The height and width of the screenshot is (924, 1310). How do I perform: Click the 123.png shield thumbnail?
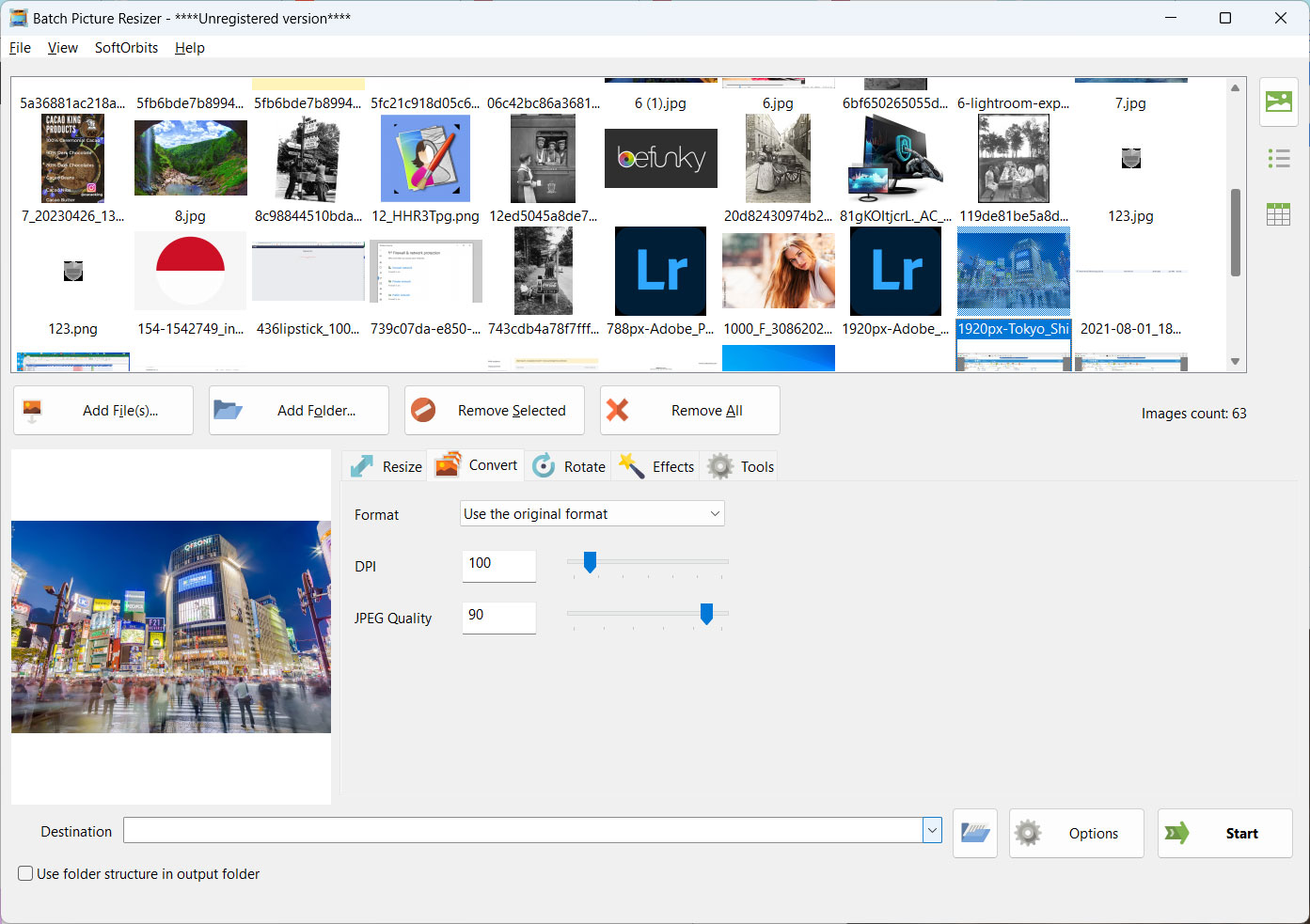point(73,272)
